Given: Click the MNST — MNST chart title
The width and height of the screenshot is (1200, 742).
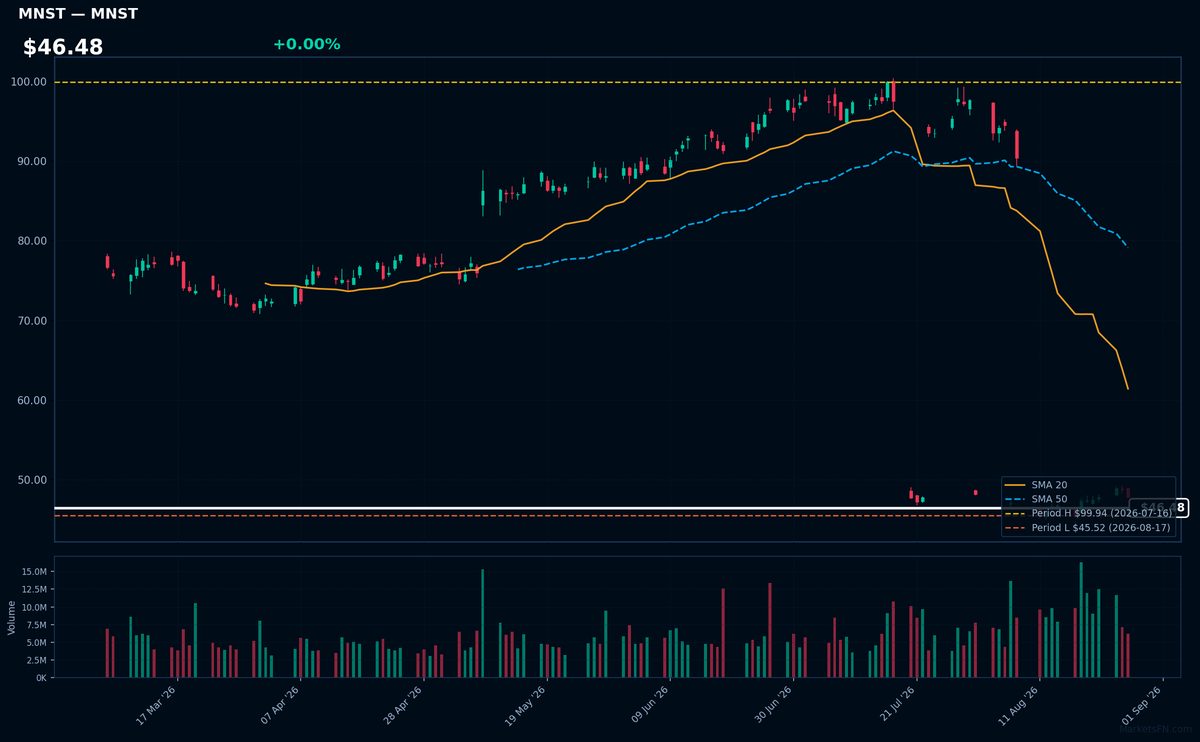Looking at the screenshot, I should point(78,14).
